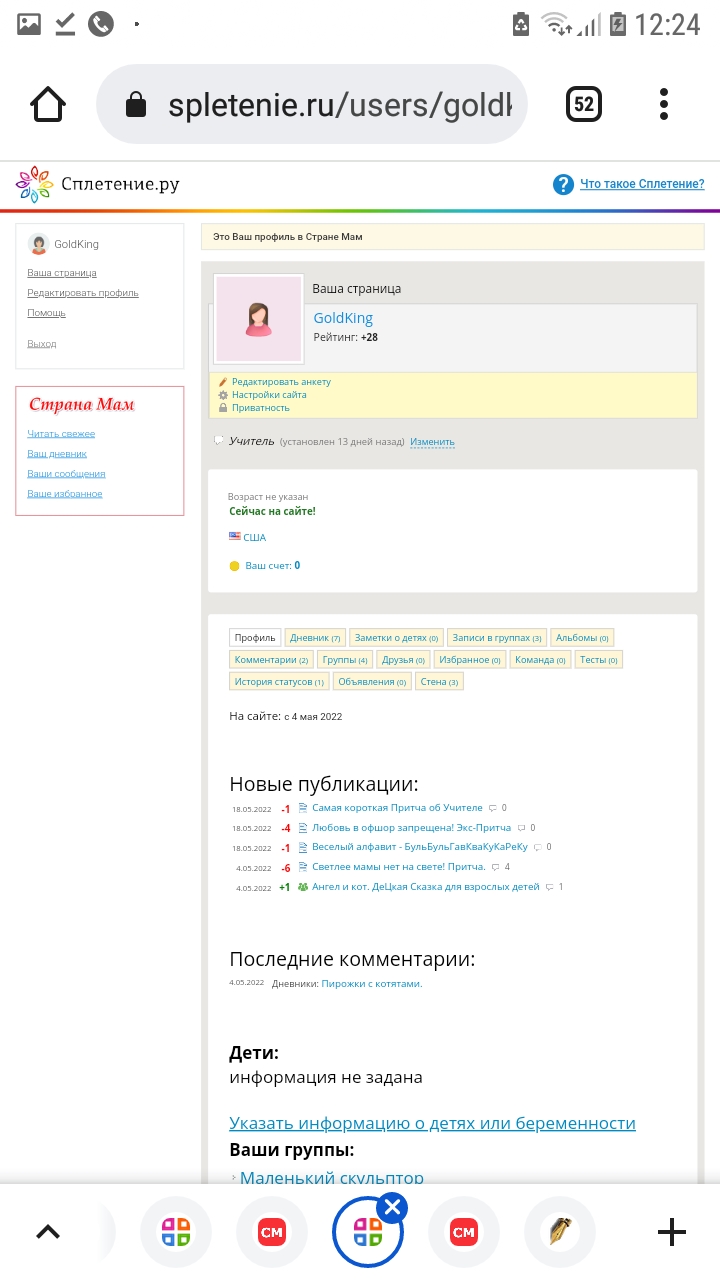720x1280 pixels.
Task: Open the browser three-dot menu
Action: pyautogui.click(x=664, y=104)
